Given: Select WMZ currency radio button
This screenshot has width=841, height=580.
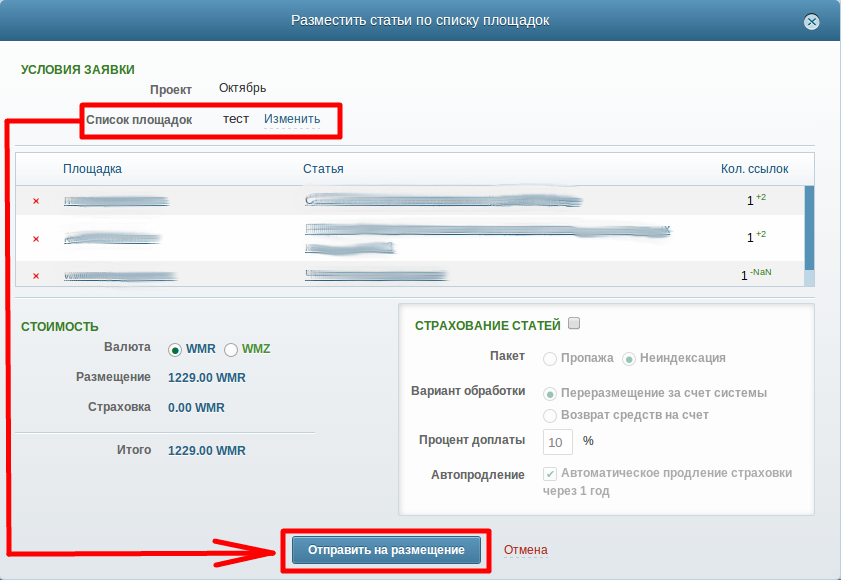Looking at the screenshot, I should [231, 350].
